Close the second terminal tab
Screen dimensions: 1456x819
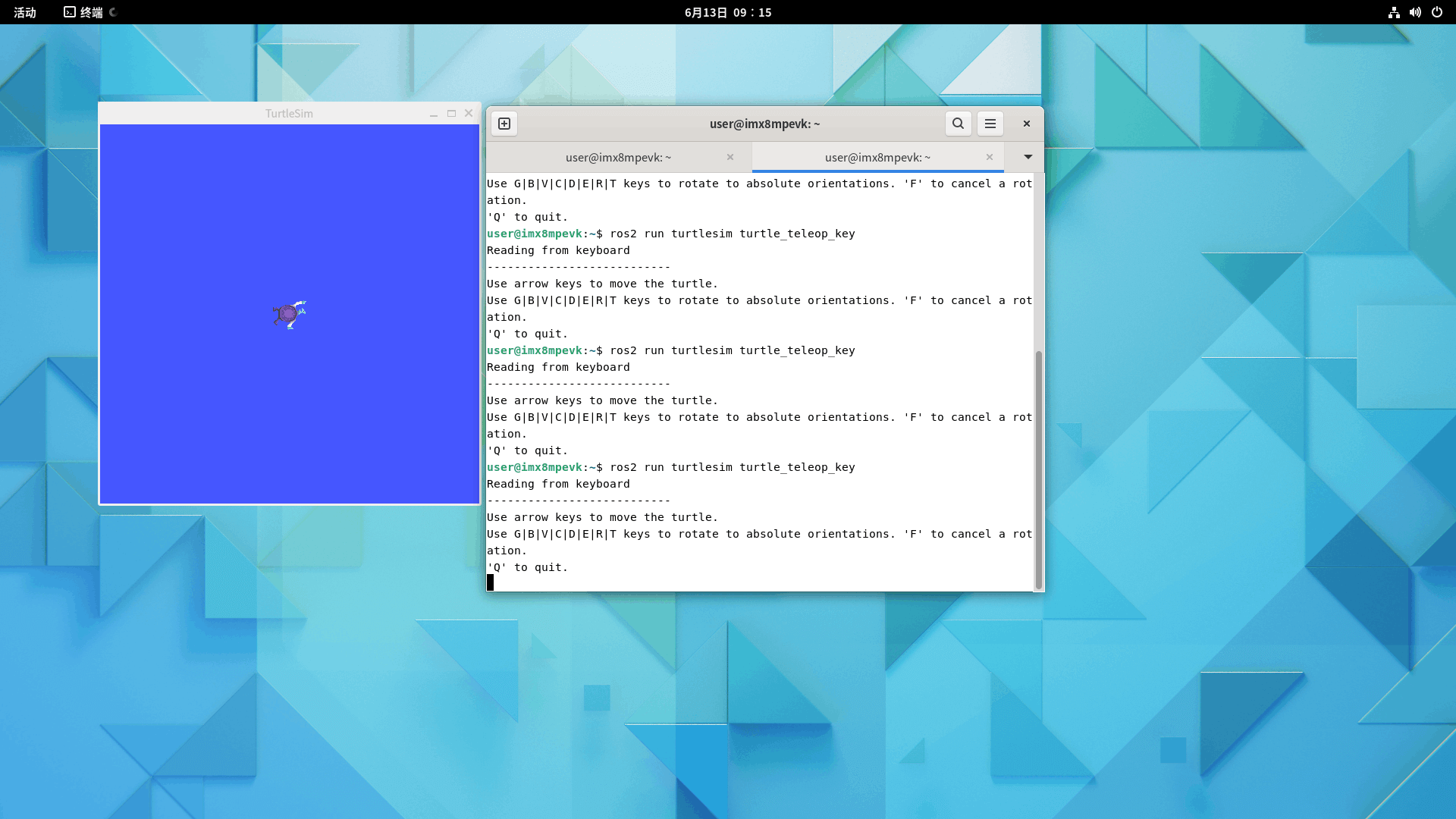[990, 157]
